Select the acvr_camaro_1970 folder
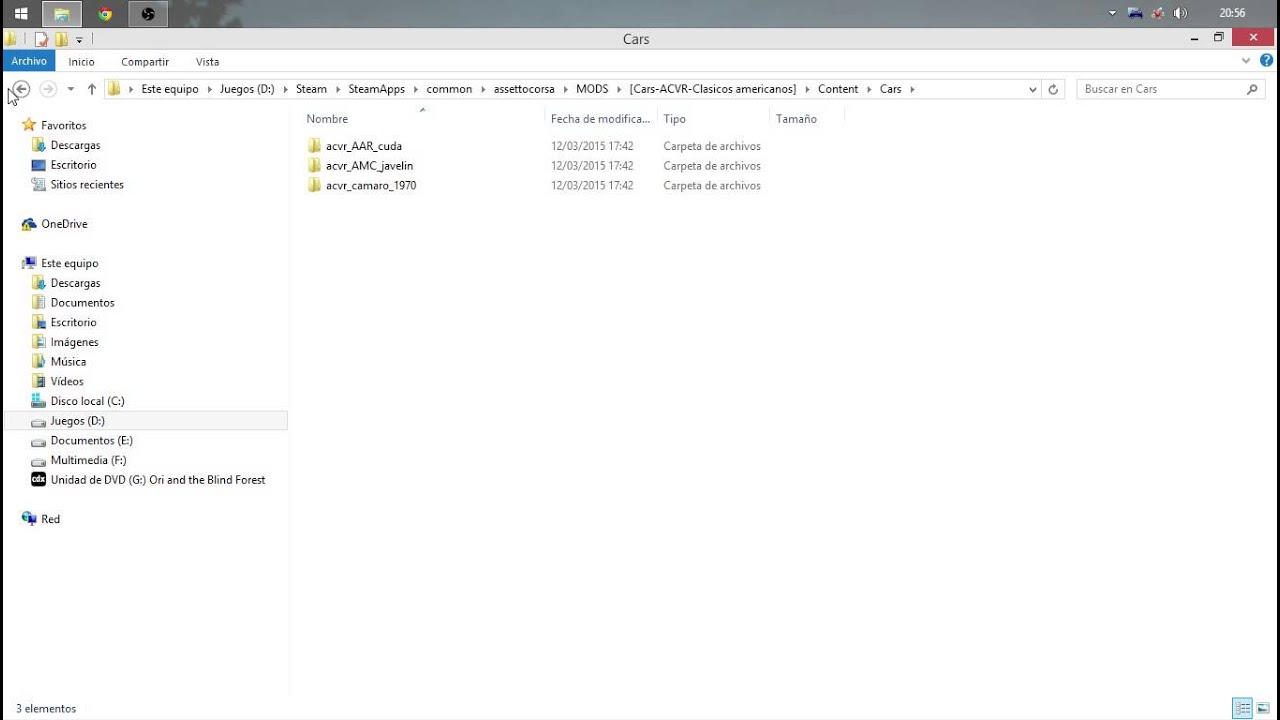The image size is (1280, 720). (x=371, y=186)
